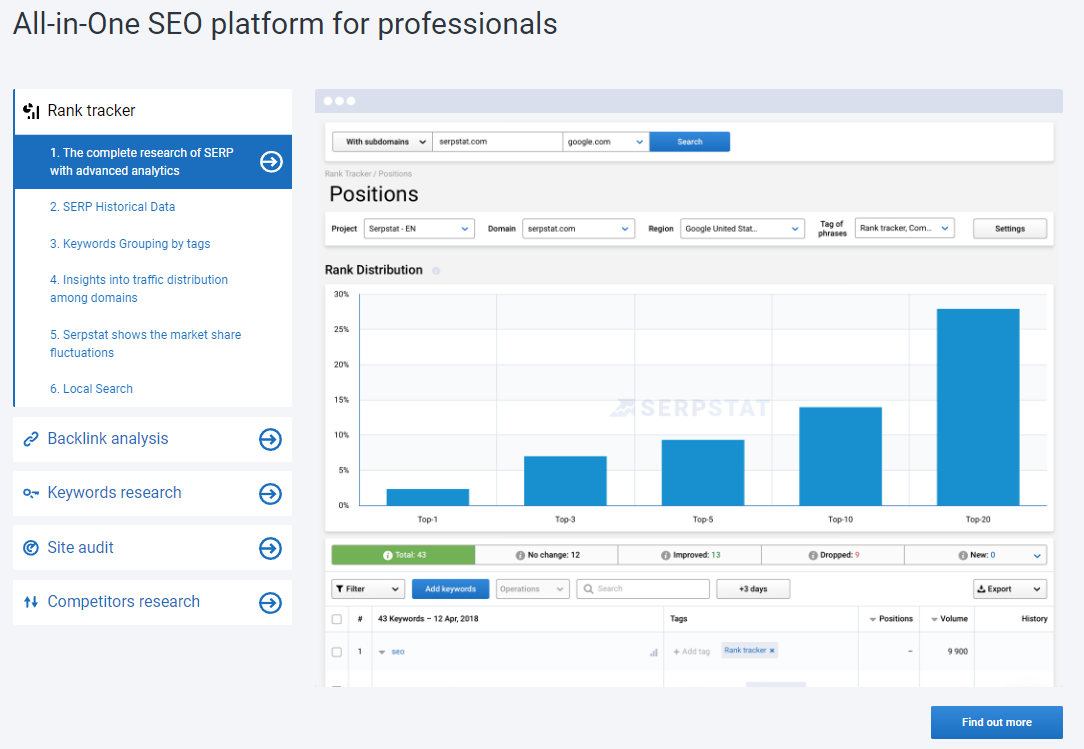Viewport: 1084px width, 749px height.
Task: Open the With subdomains dropdown
Action: click(381, 141)
